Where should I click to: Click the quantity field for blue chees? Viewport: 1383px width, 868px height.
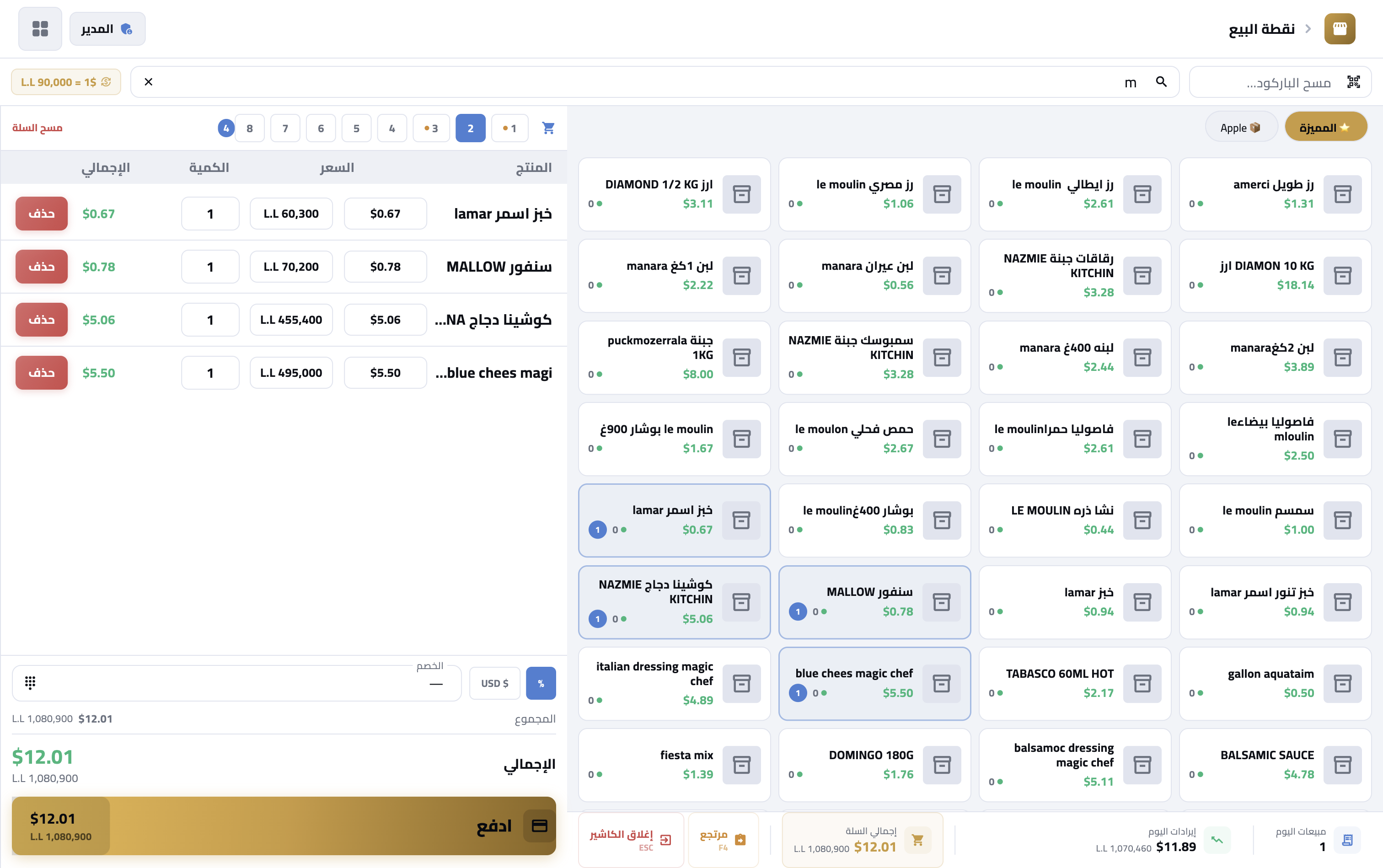tap(210, 373)
